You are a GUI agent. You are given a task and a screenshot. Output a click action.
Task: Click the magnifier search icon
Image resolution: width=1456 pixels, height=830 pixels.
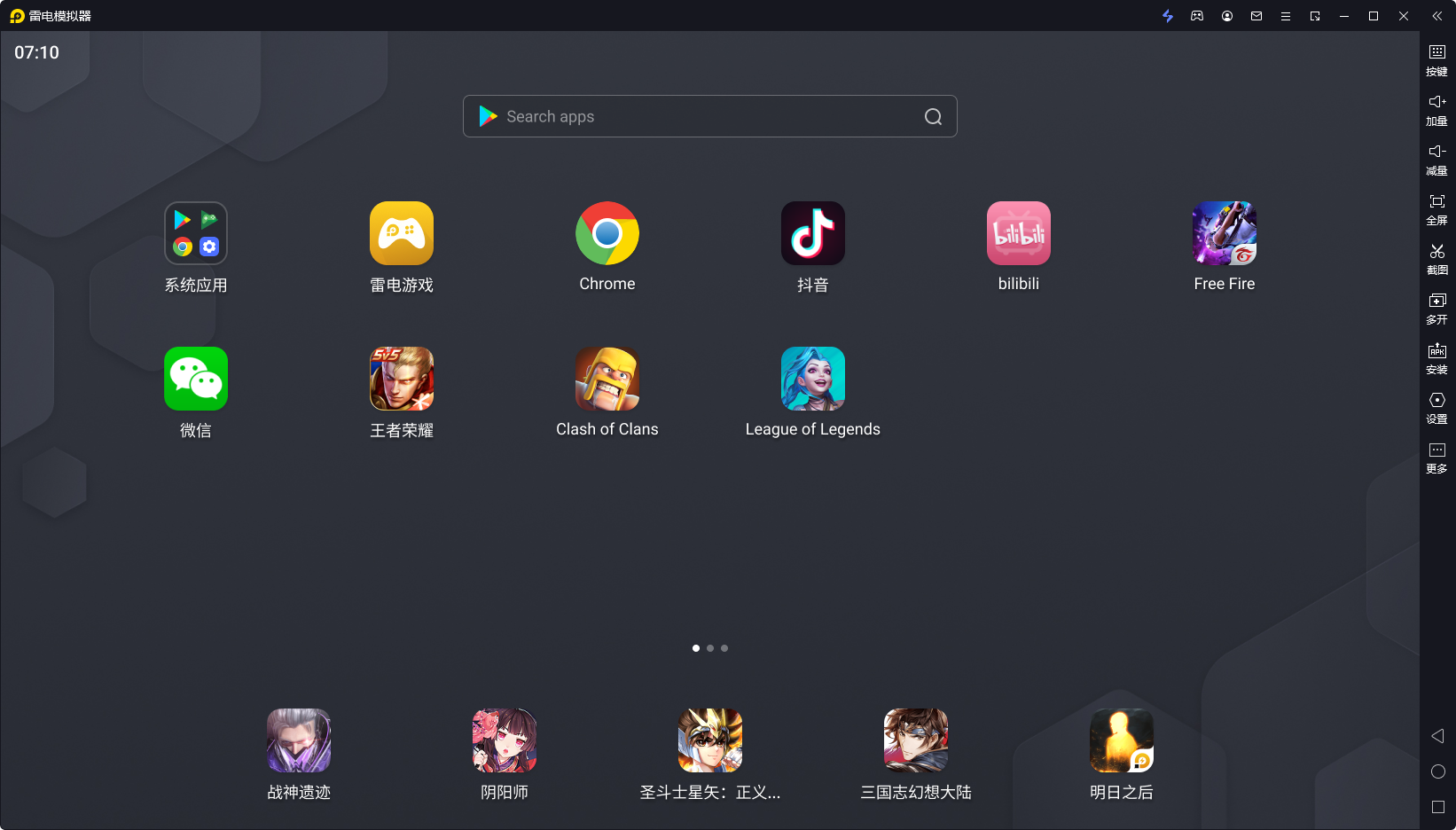coord(933,116)
